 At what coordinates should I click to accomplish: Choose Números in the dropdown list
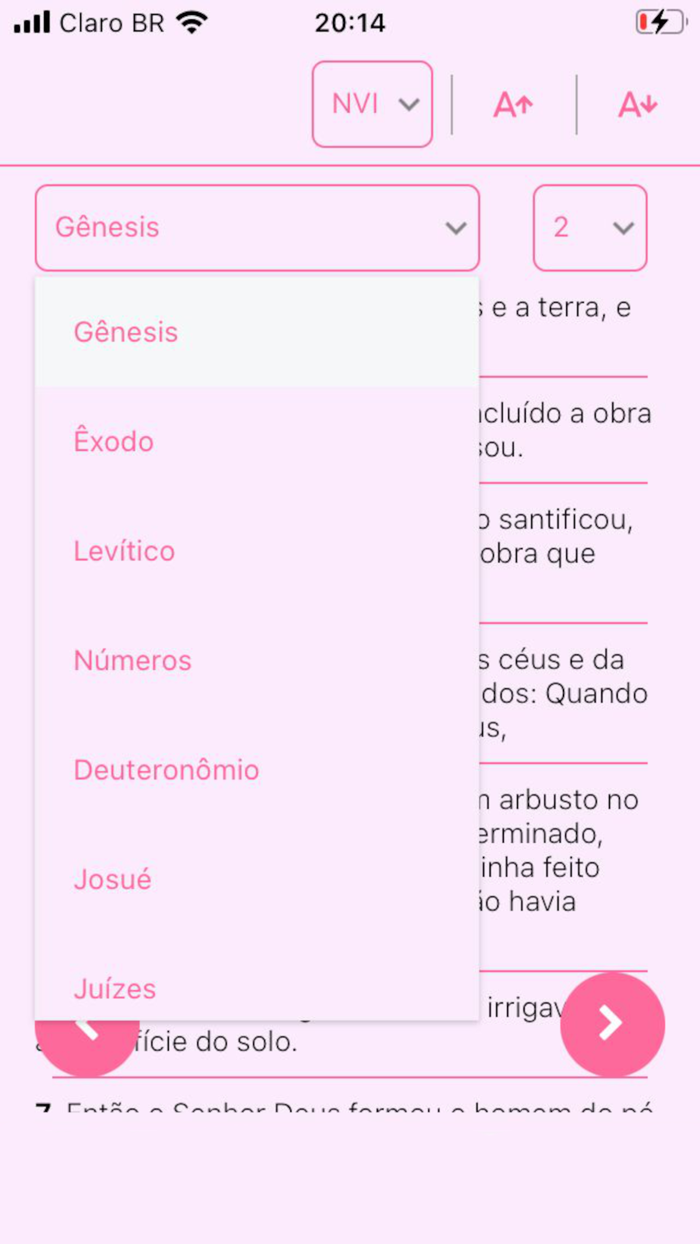click(132, 660)
